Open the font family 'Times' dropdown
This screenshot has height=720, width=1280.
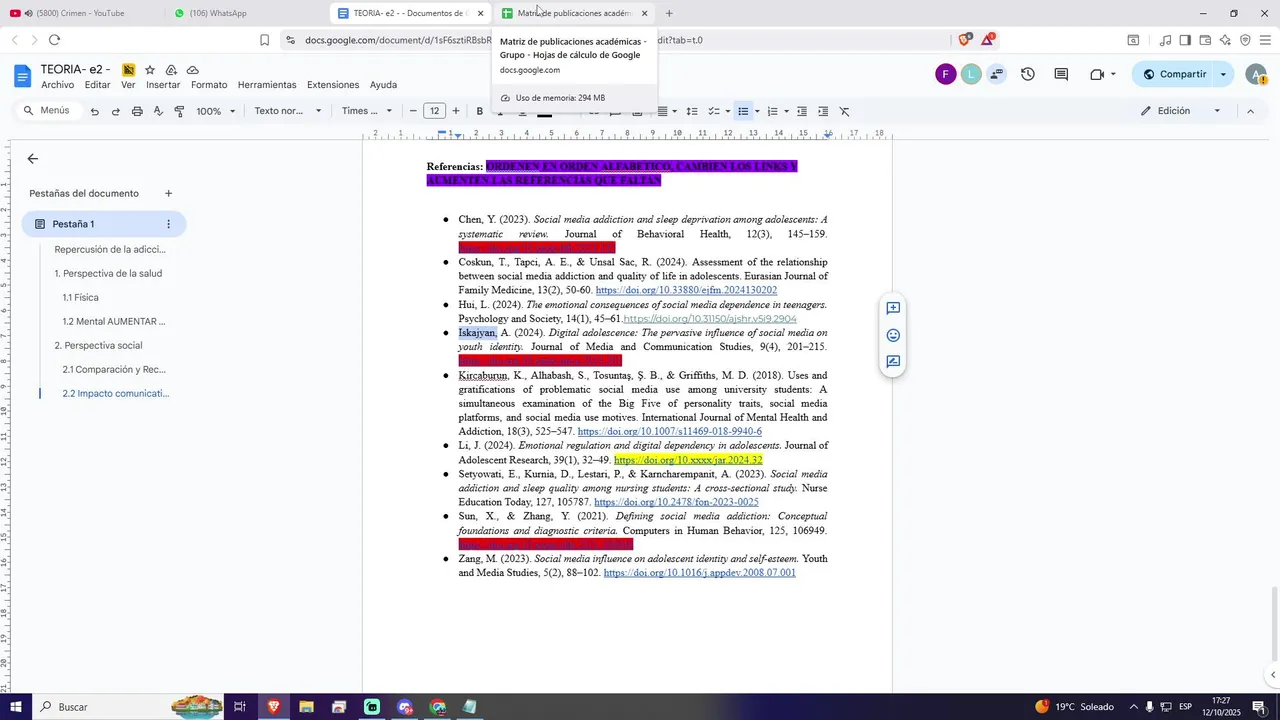tap(367, 111)
